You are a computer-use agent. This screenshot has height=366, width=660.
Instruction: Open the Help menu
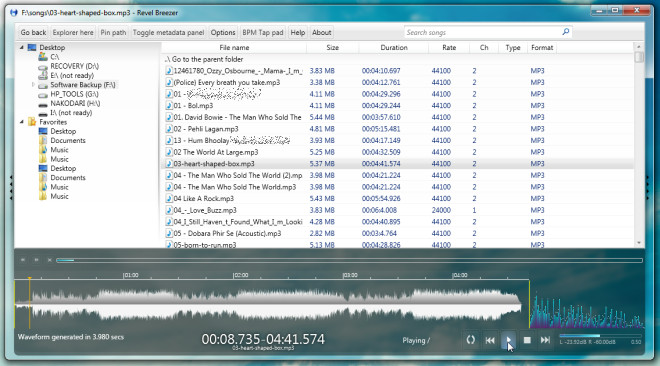click(298, 32)
